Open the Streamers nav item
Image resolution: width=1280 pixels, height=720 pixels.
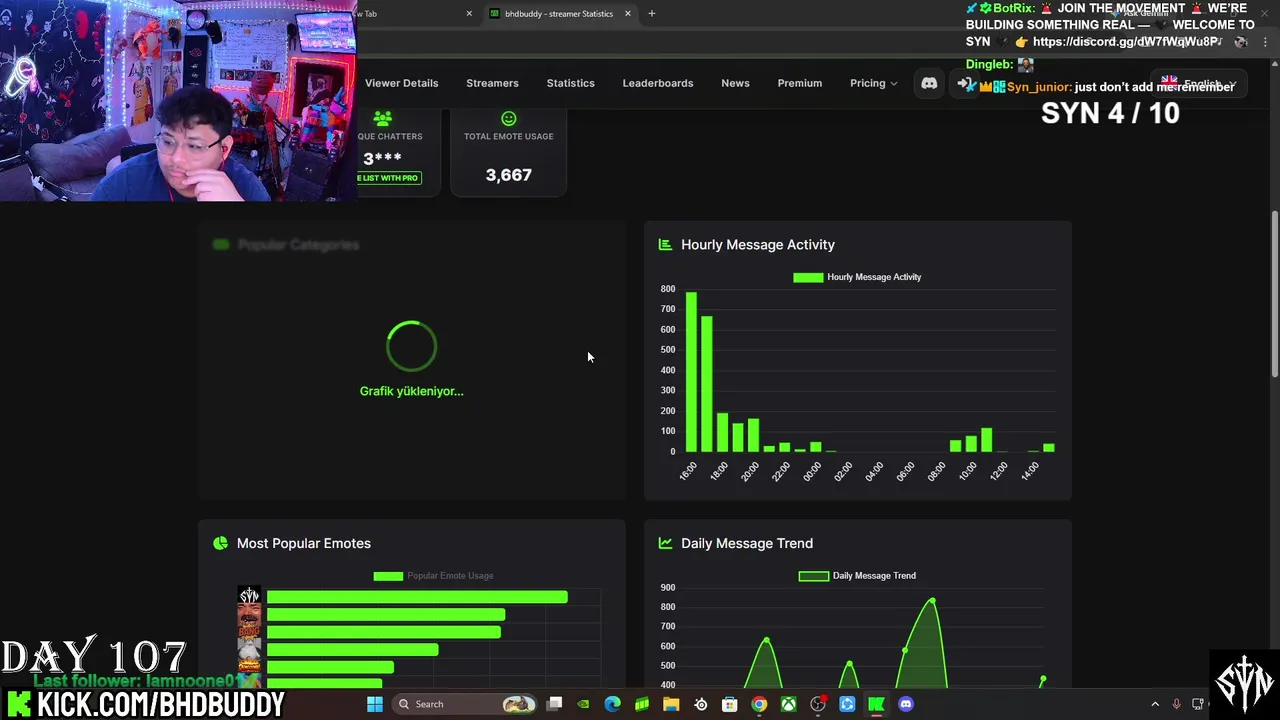492,83
